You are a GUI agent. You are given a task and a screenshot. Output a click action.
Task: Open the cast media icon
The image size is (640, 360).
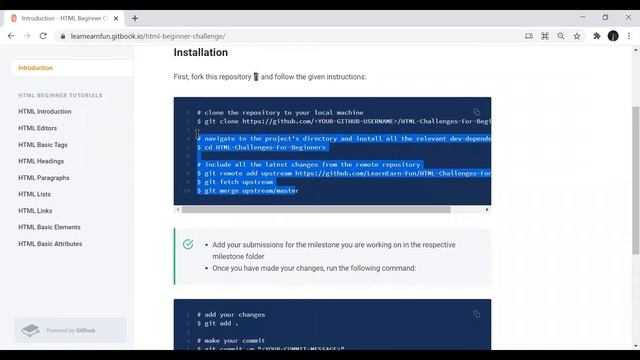pos(529,36)
